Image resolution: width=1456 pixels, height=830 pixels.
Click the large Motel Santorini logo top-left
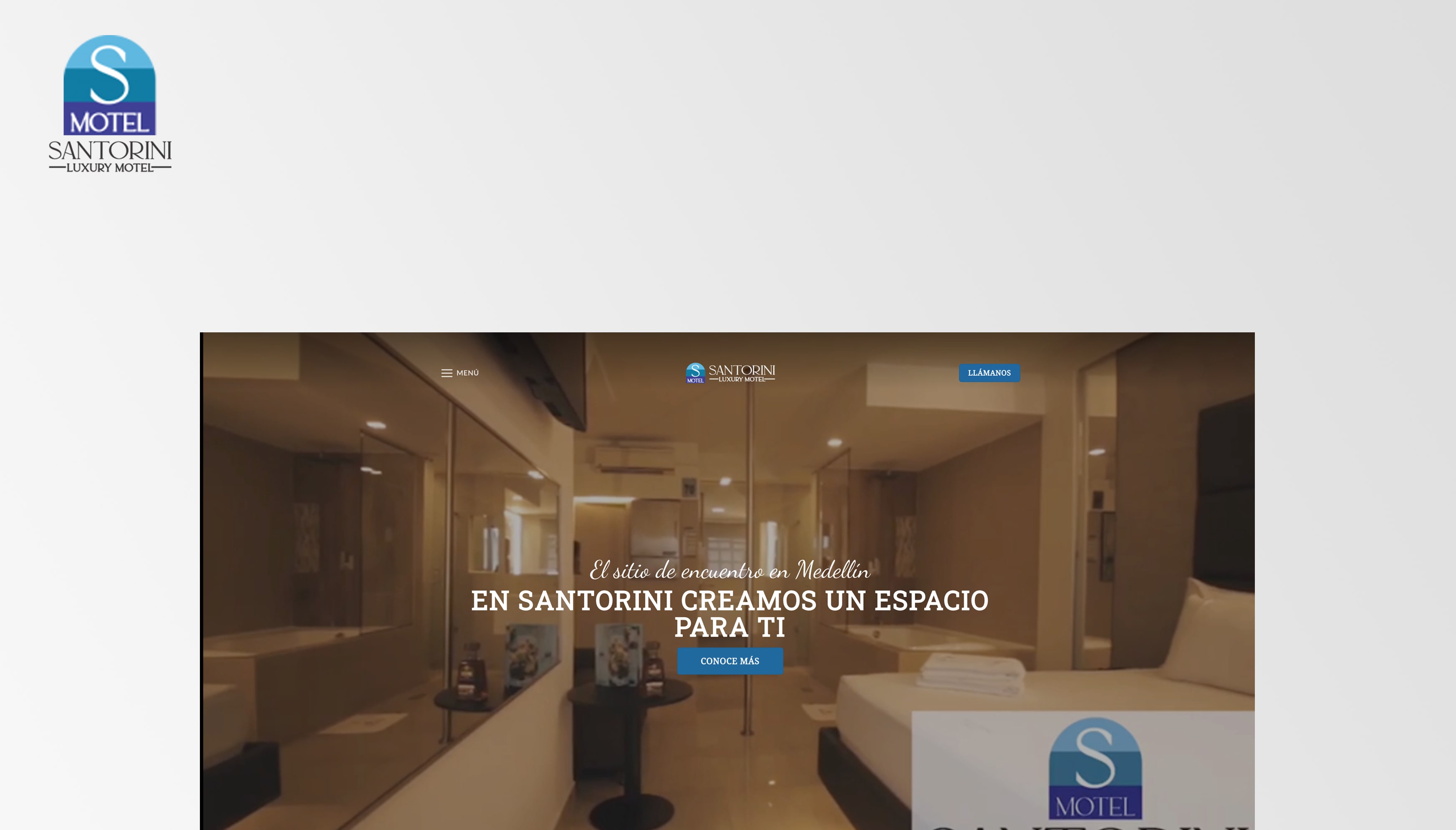pyautogui.click(x=110, y=103)
